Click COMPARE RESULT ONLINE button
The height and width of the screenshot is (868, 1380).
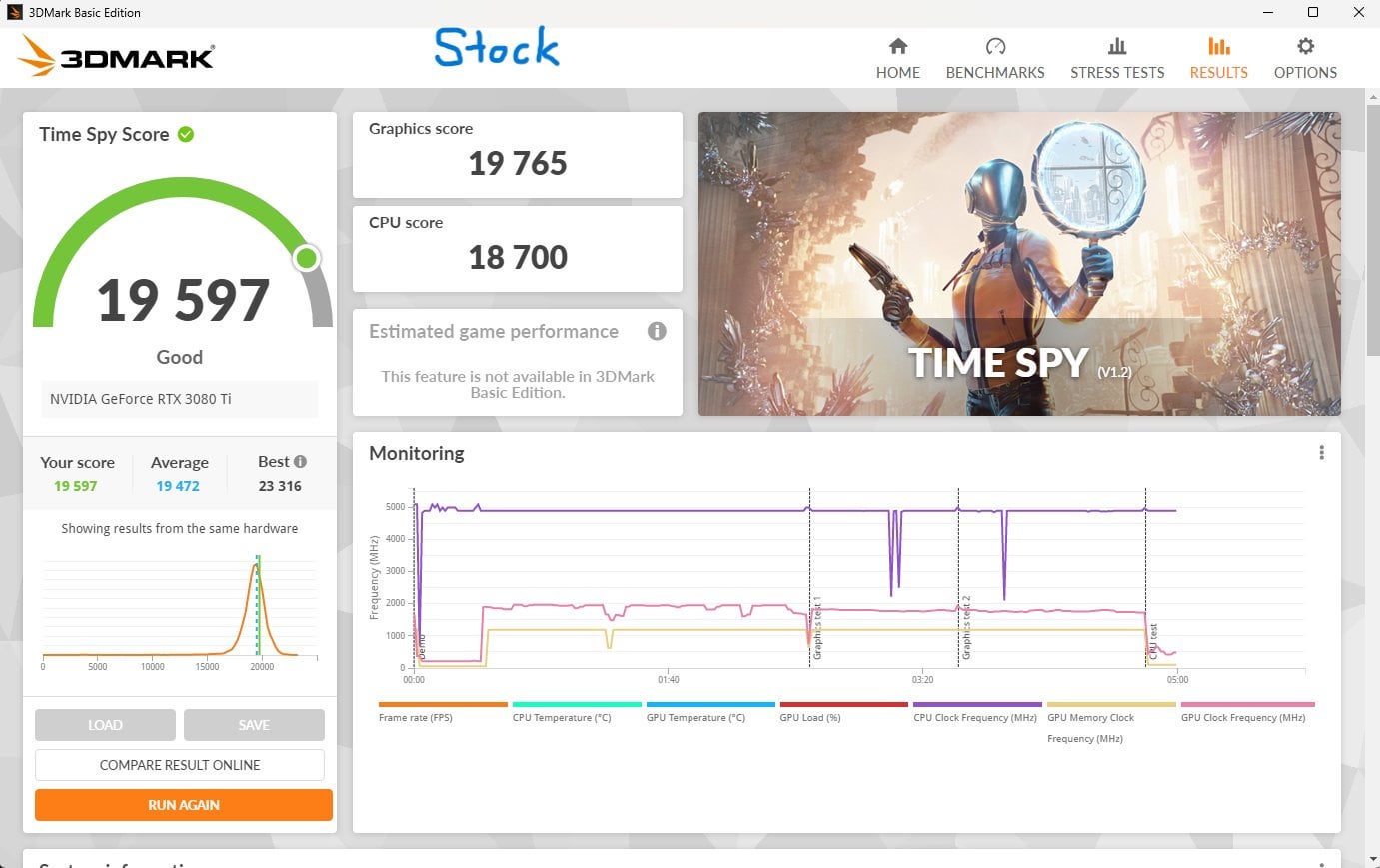click(180, 765)
